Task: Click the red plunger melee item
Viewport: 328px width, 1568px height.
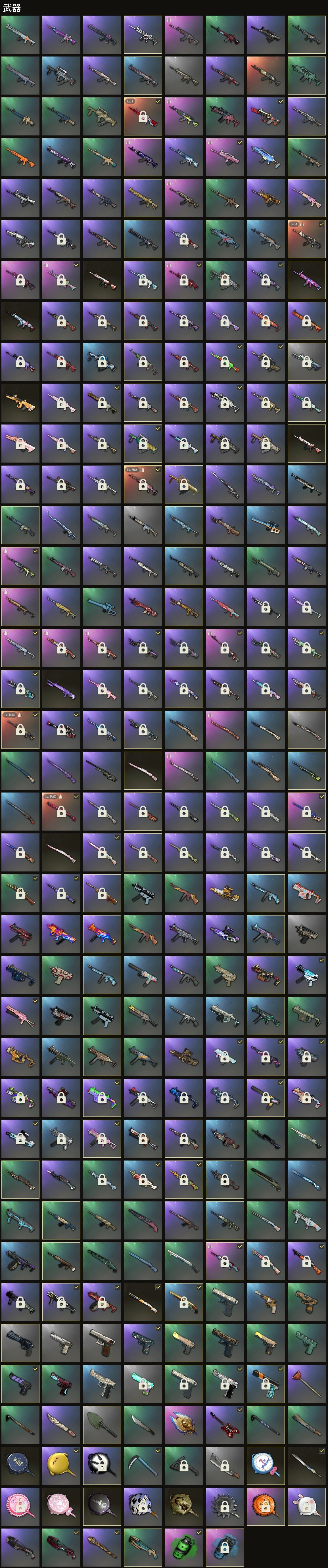Action: click(x=306, y=1384)
